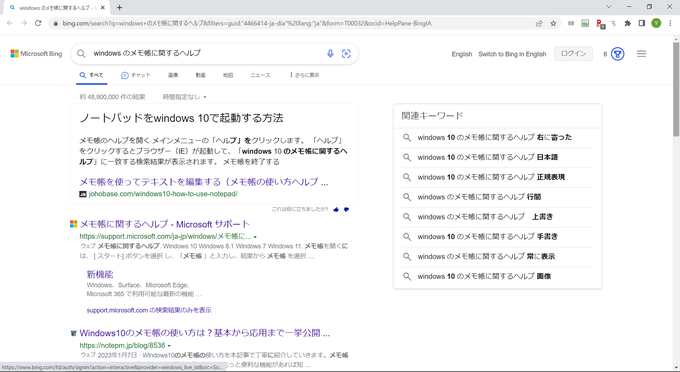680x372 pixels.
Task: Switch to the 画像 tab
Action: point(173,75)
